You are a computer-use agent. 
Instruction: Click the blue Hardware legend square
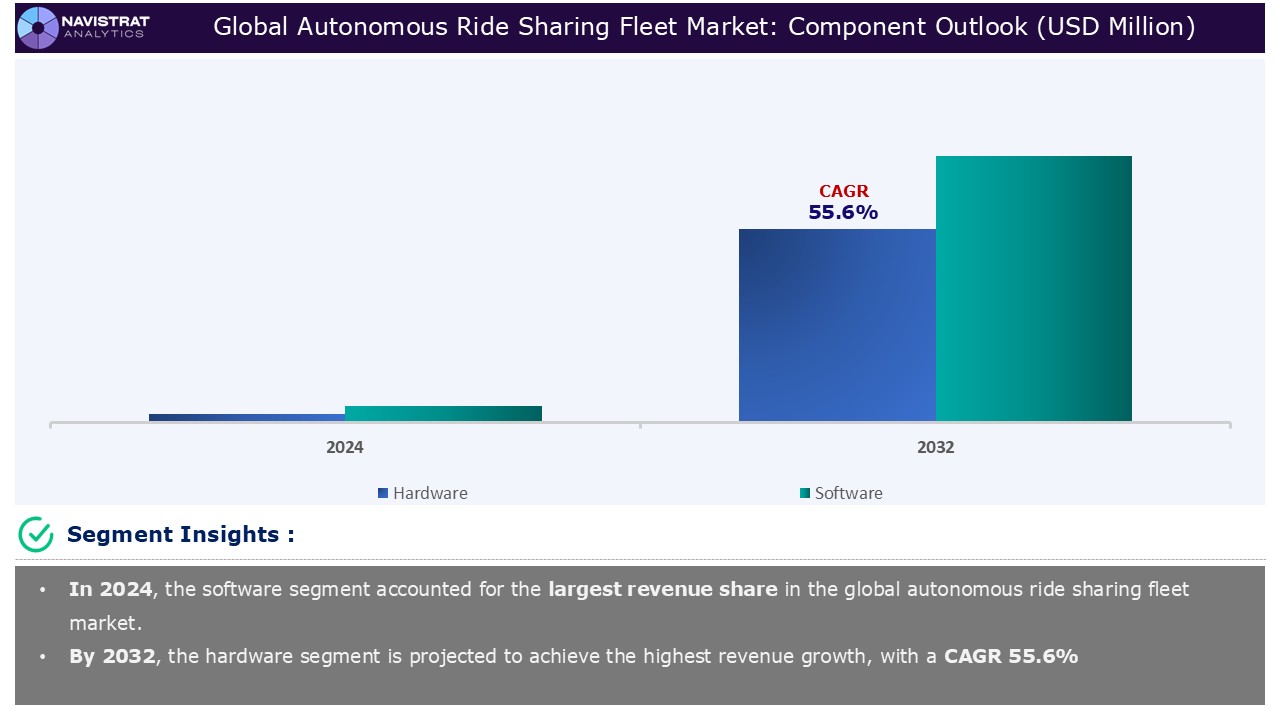tap(383, 493)
